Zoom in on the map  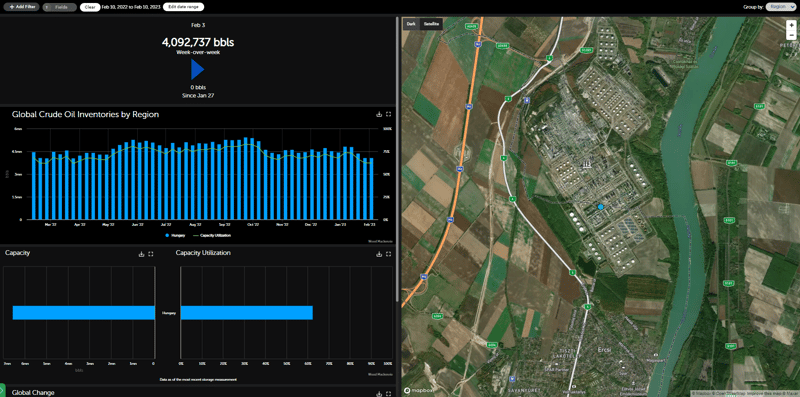tap(791, 24)
